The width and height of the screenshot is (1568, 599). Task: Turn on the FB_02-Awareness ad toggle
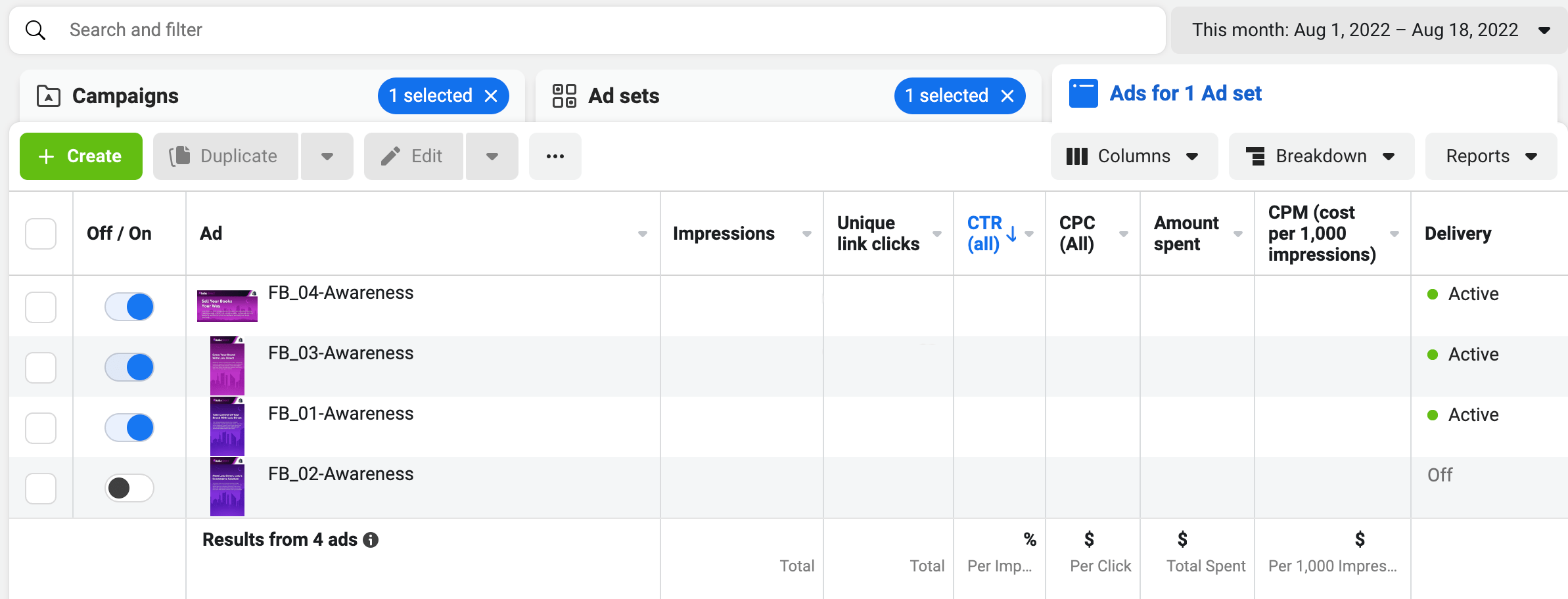[129, 487]
